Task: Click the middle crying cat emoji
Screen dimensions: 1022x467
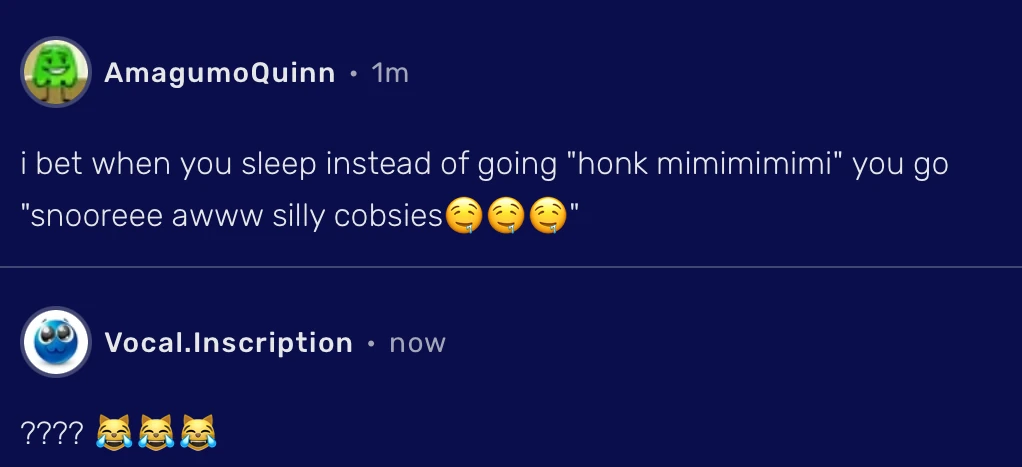Action: (156, 434)
